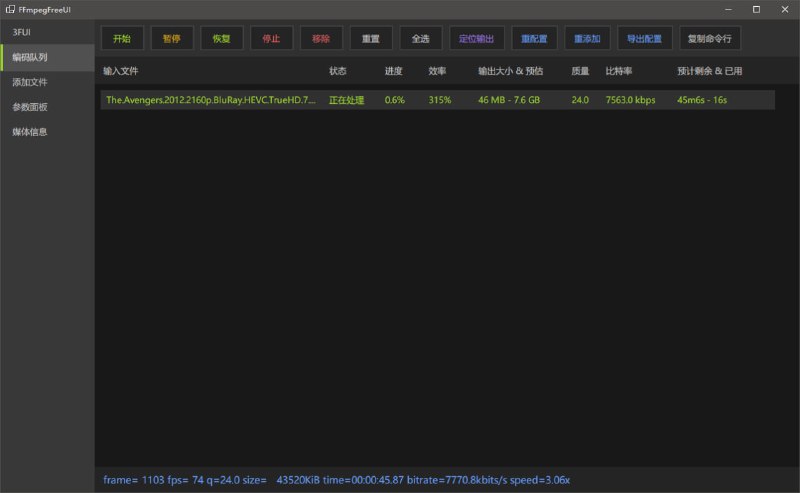Switch to the 添加文件 tab
This screenshot has width=800, height=493.
coord(30,82)
